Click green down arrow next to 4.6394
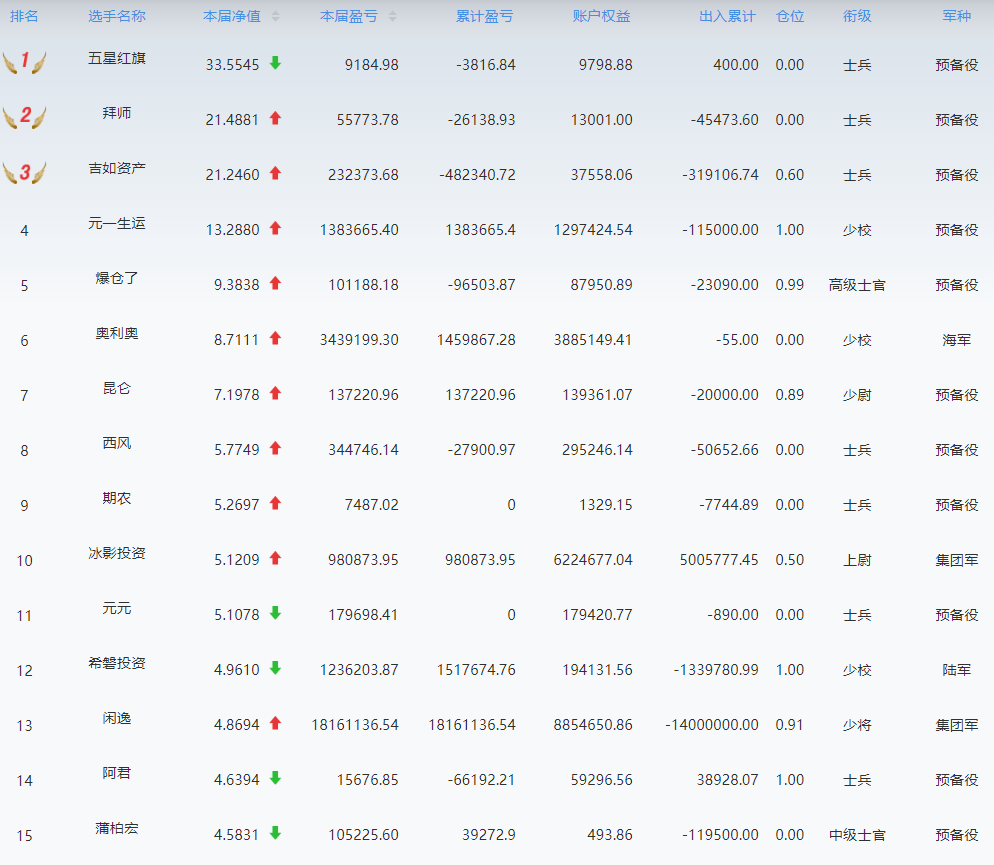 [275, 778]
